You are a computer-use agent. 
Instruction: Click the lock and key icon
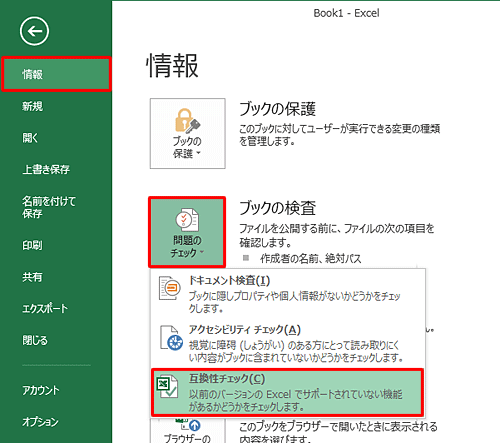(187, 121)
